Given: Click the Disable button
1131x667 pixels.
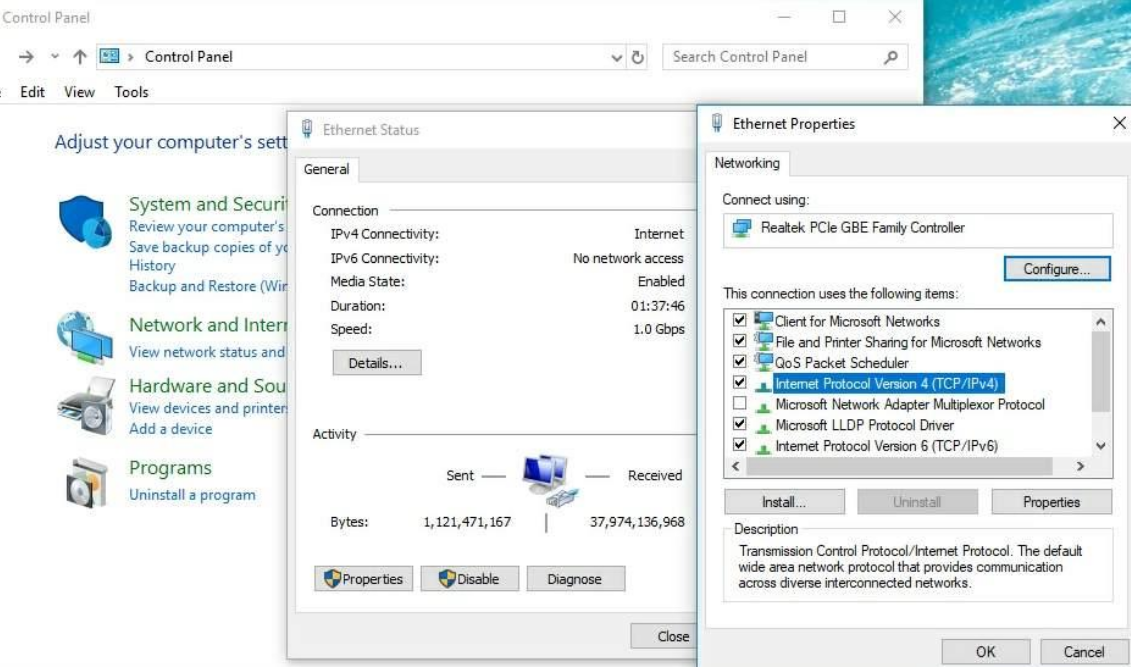Looking at the screenshot, I should [470, 579].
